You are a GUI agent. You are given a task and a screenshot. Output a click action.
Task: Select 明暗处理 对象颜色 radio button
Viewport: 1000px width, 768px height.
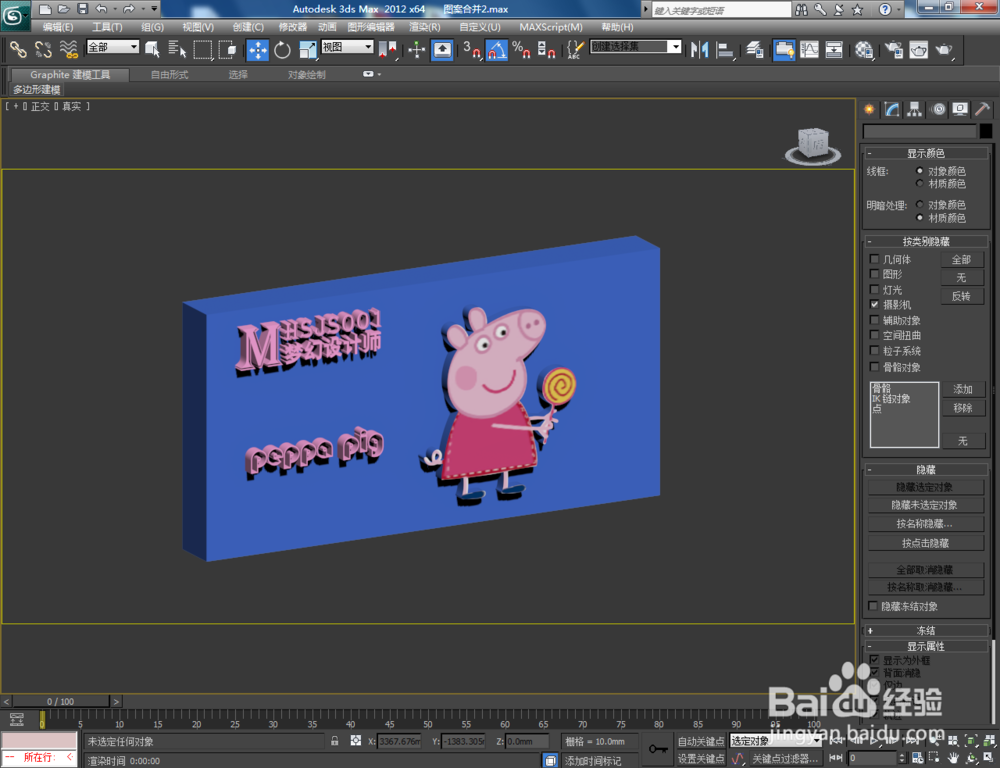click(920, 204)
